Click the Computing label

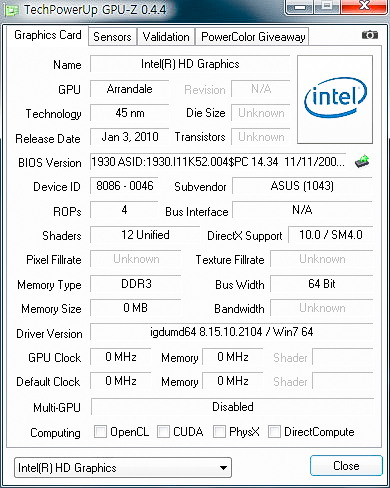click(55, 433)
